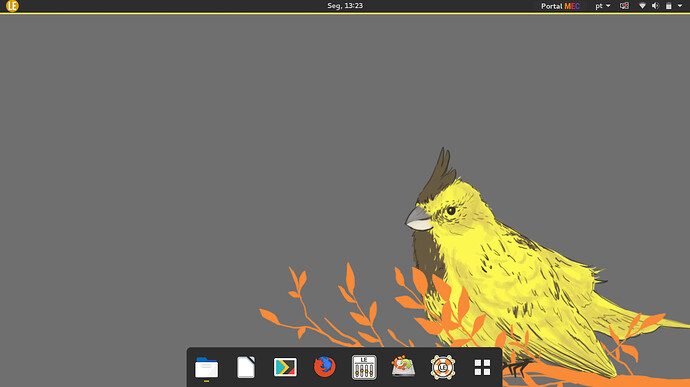
Task: Click the empty gray desktop area
Action: click(176, 154)
